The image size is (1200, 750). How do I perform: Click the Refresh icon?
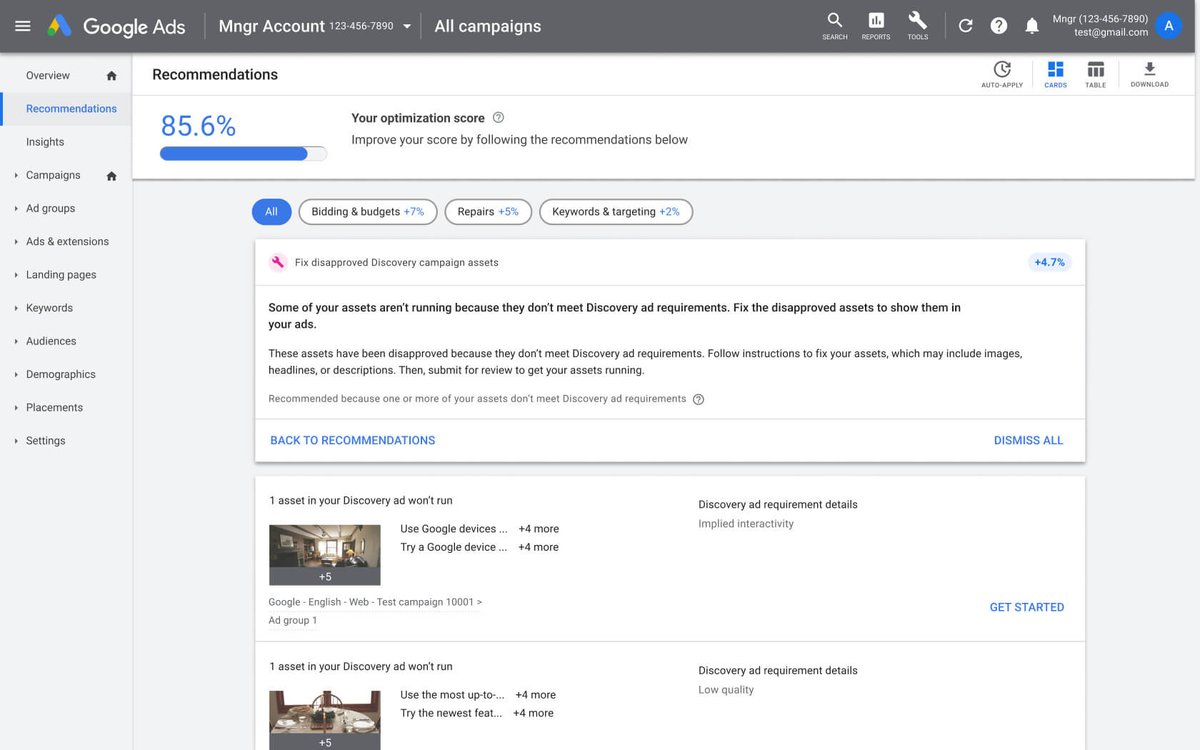point(965,25)
